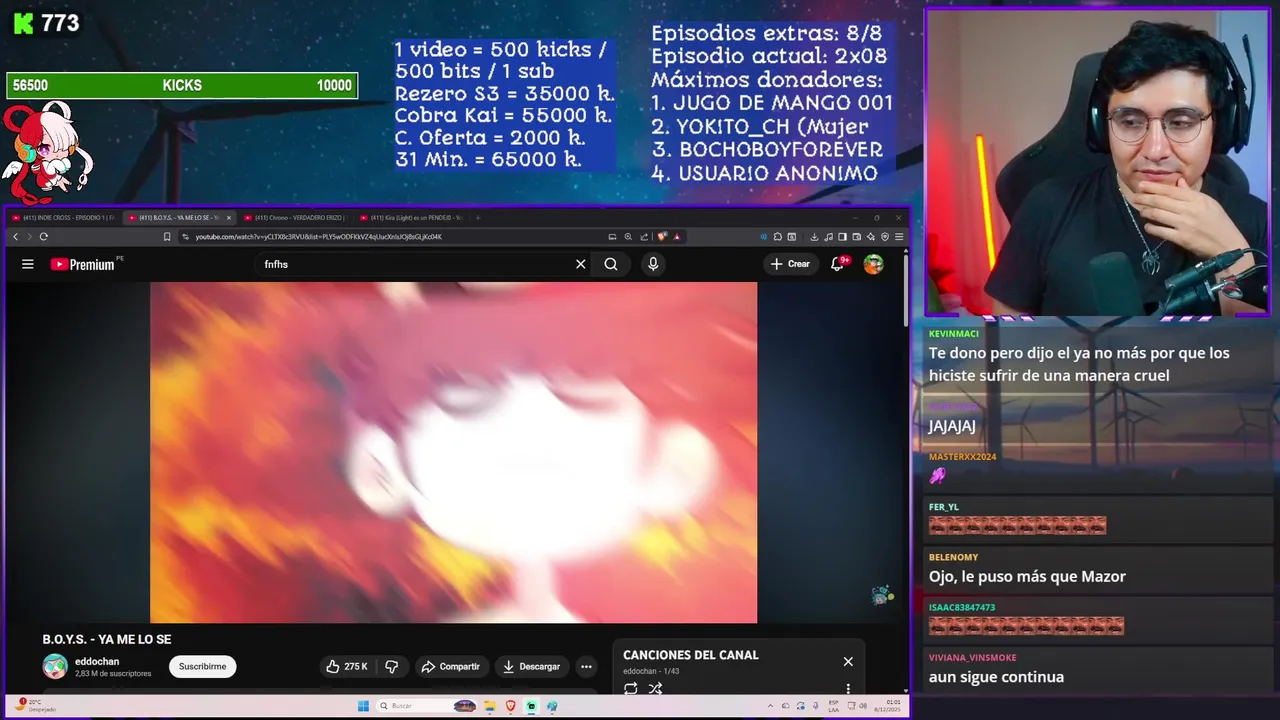
Task: Click the Compartir button
Action: coord(450,666)
